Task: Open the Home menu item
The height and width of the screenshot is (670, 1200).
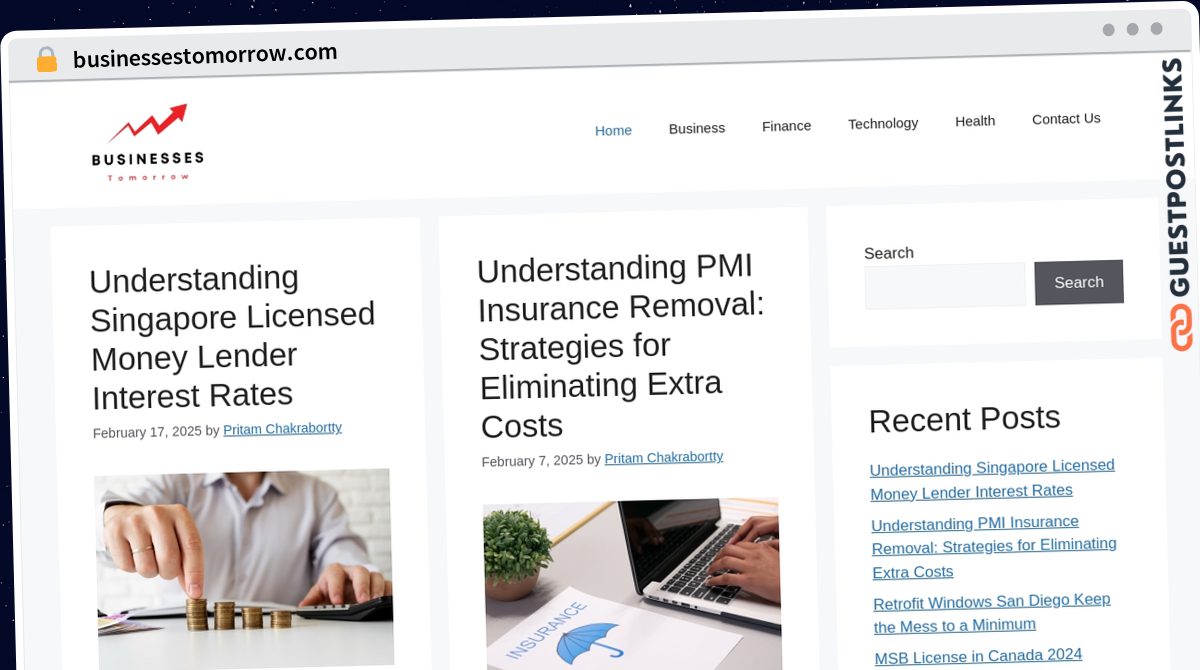Action: tap(613, 130)
